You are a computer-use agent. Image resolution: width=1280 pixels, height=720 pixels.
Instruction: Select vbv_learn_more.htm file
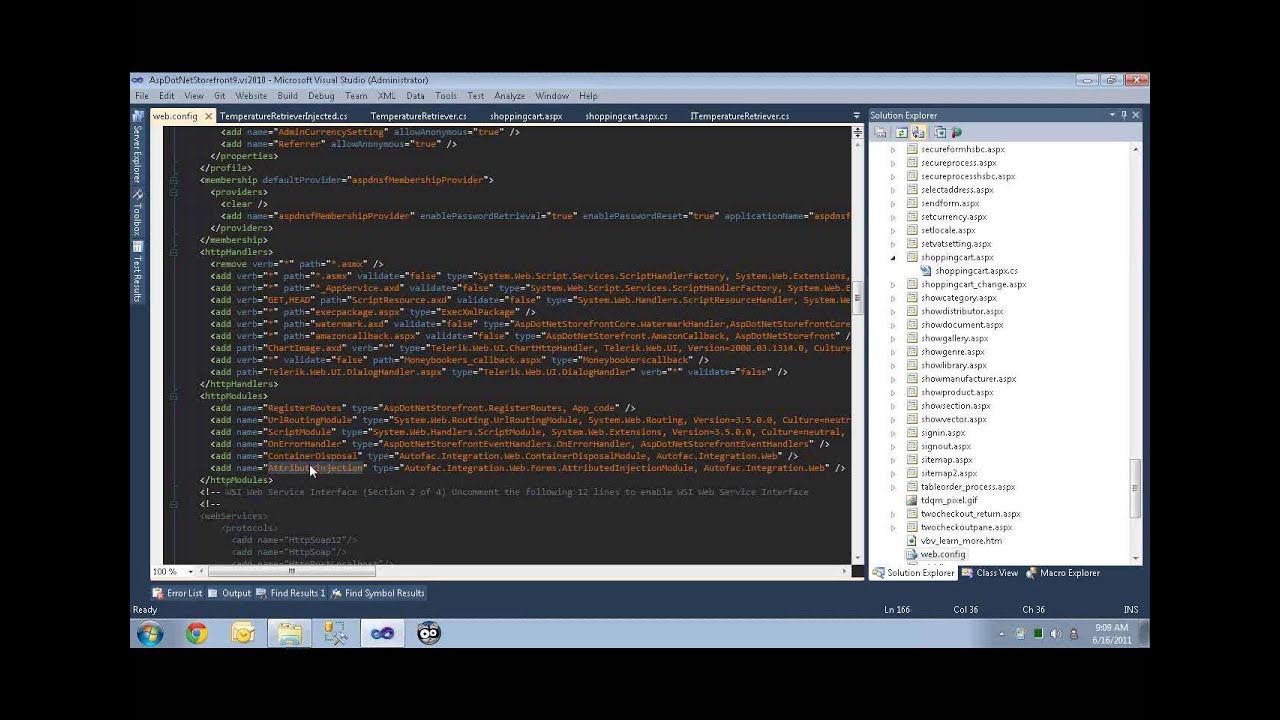pyautogui.click(x=961, y=541)
